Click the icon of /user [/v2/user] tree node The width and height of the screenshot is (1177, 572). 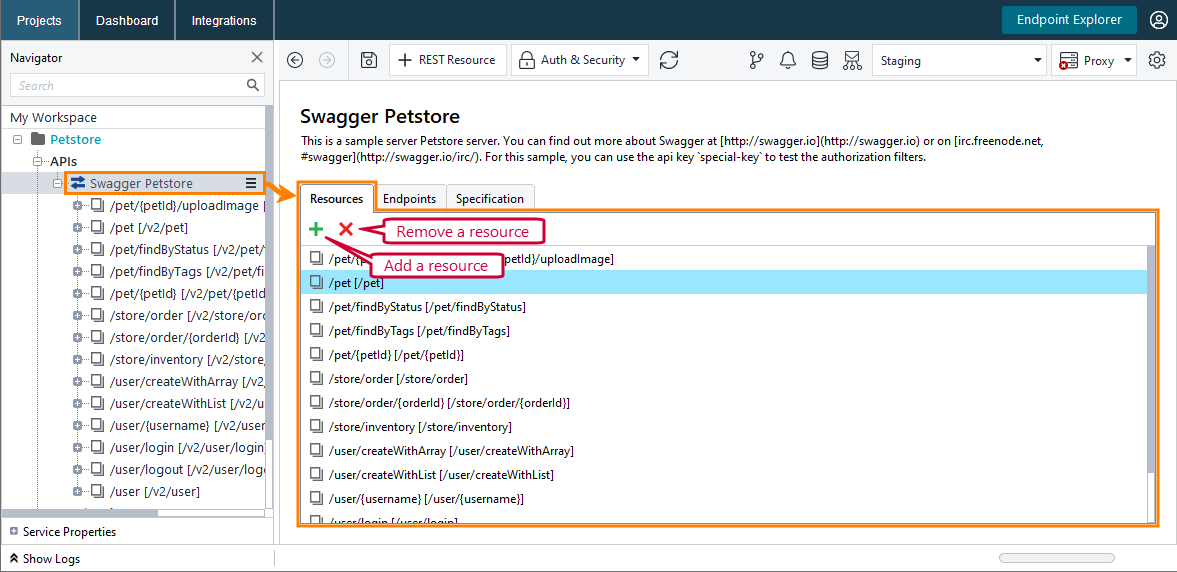click(x=98, y=492)
